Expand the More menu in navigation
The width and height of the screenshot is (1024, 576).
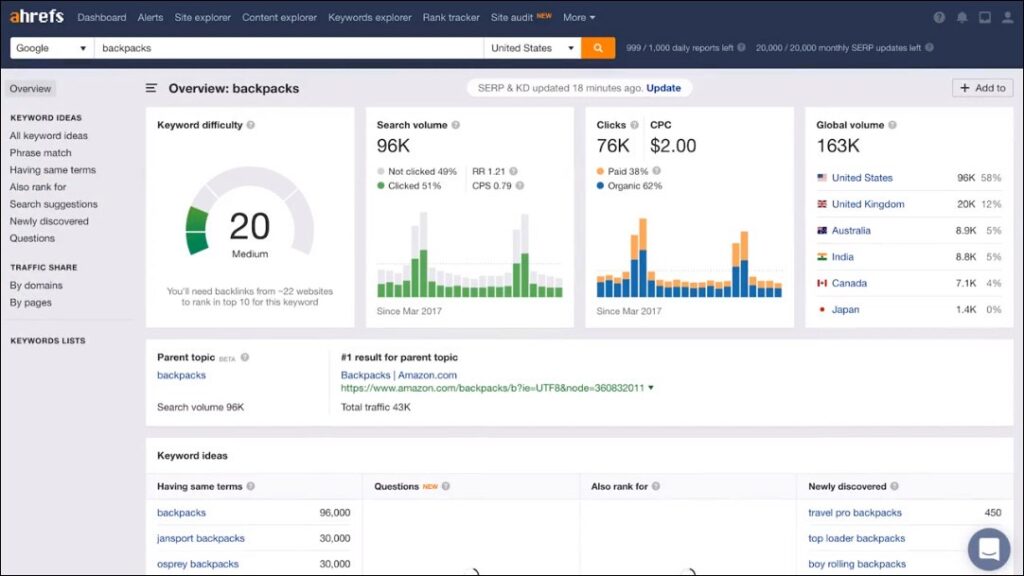pos(578,18)
